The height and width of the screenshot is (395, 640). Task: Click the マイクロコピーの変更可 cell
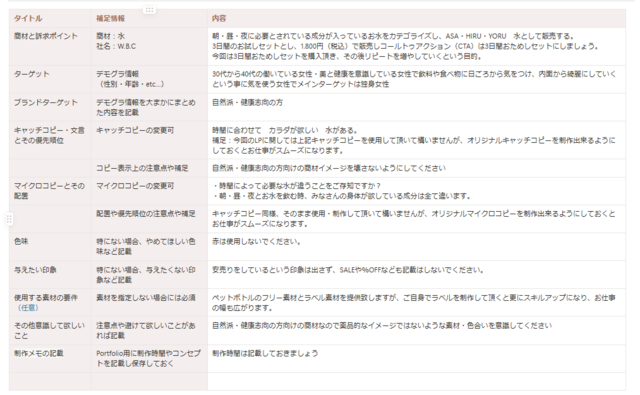[x=149, y=191]
